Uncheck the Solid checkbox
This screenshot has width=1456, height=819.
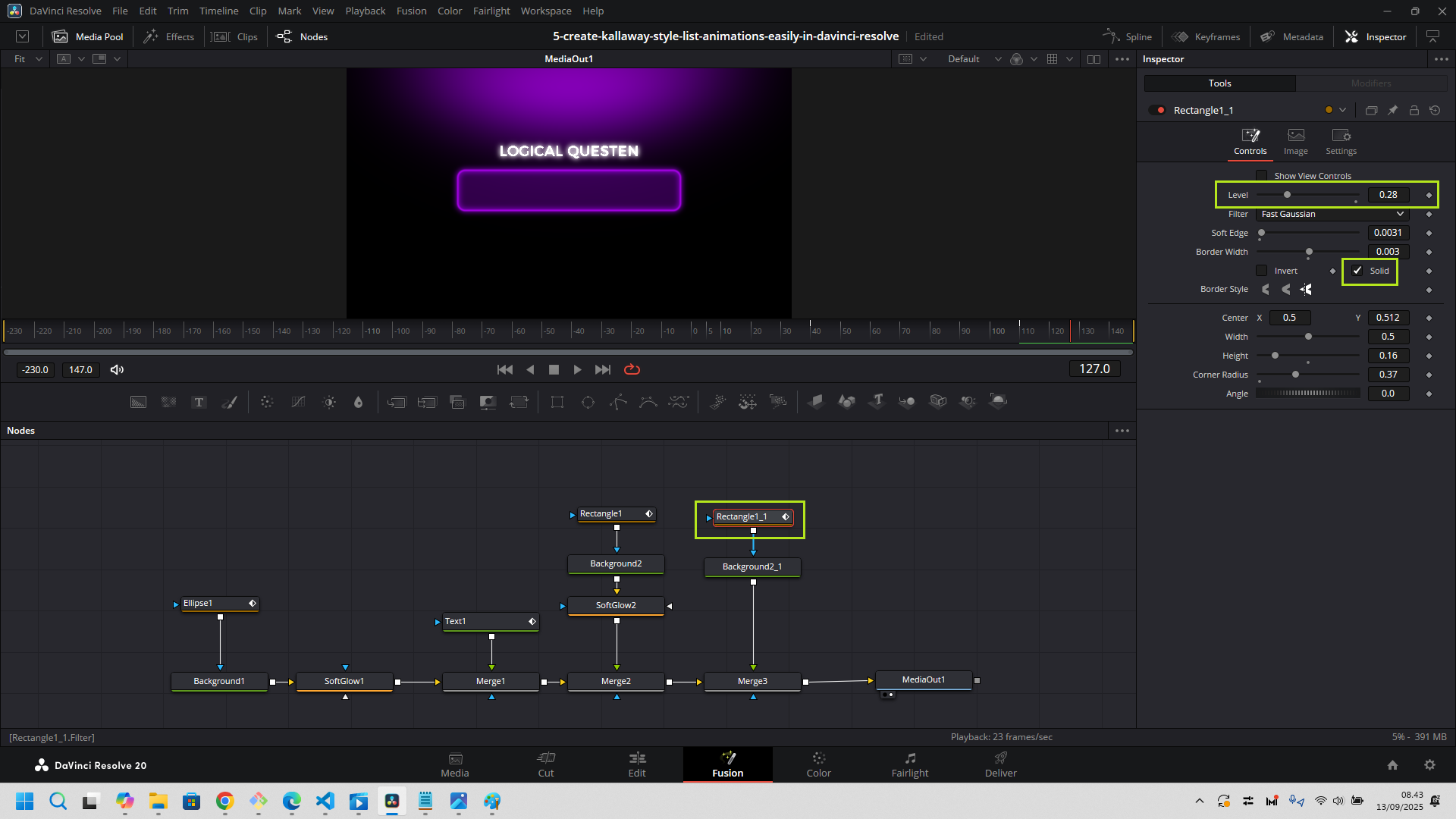coord(1357,271)
